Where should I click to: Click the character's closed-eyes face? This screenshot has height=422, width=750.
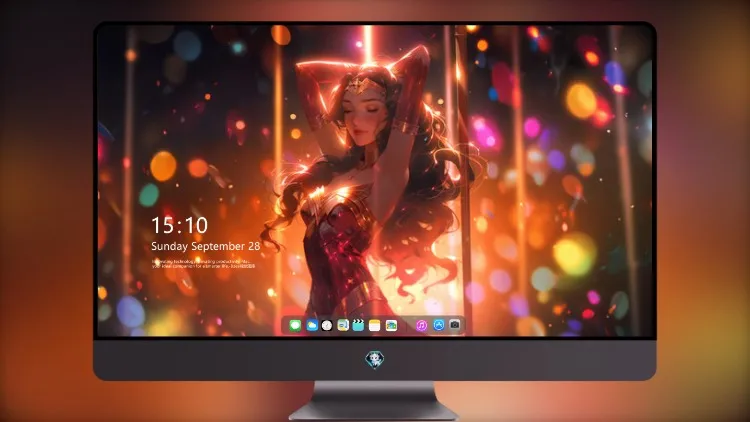[x=363, y=116]
